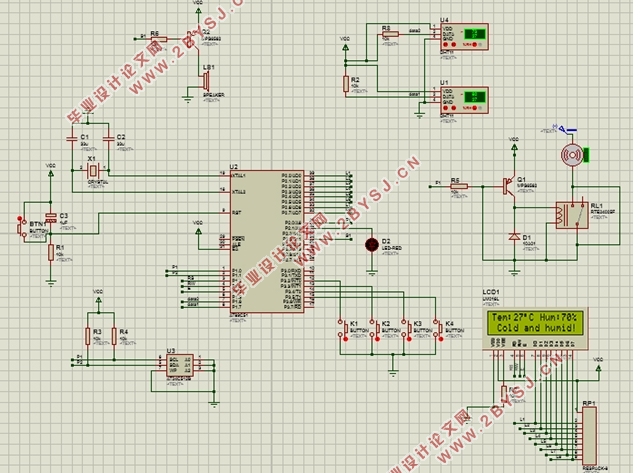Select the U3 EEPROM chip
This screenshot has height=473, width=641.
(180, 365)
